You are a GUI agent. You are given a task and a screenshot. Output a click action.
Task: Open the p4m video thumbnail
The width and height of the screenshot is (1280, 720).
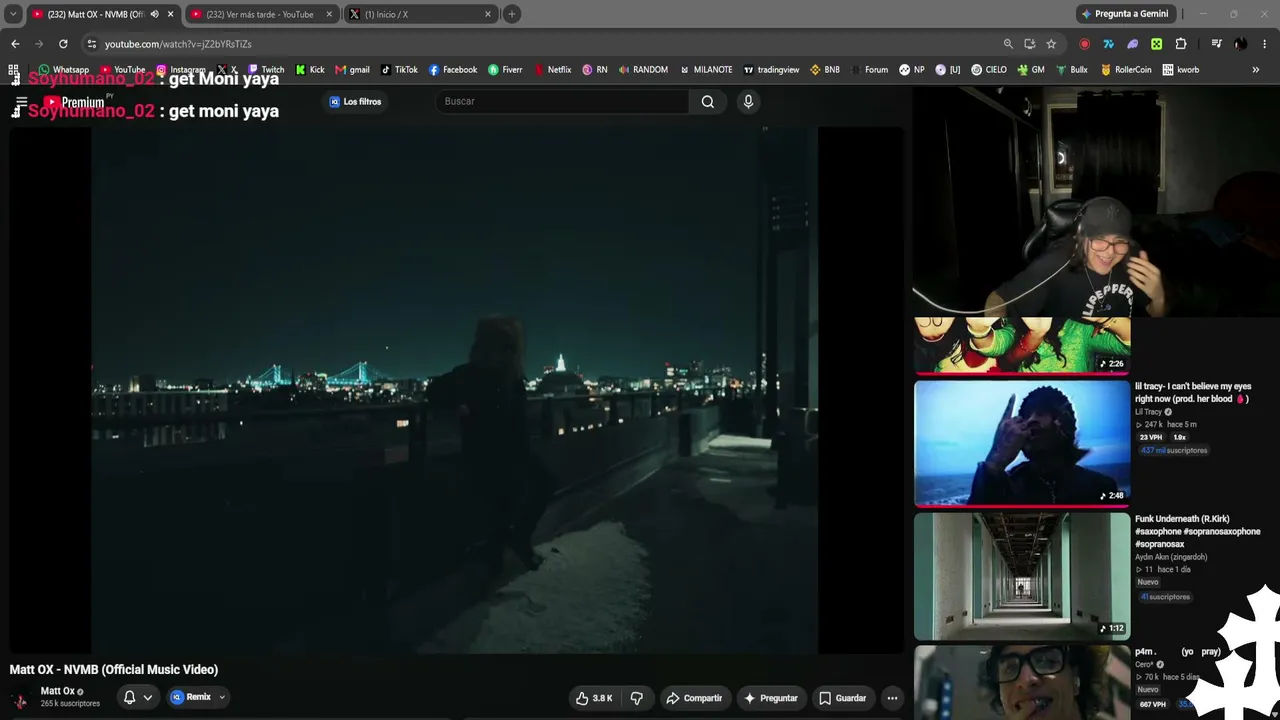(1022, 682)
